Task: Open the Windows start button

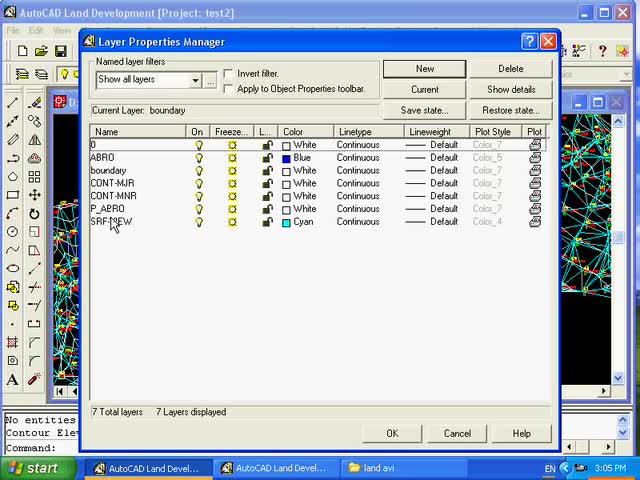Action: point(38,468)
